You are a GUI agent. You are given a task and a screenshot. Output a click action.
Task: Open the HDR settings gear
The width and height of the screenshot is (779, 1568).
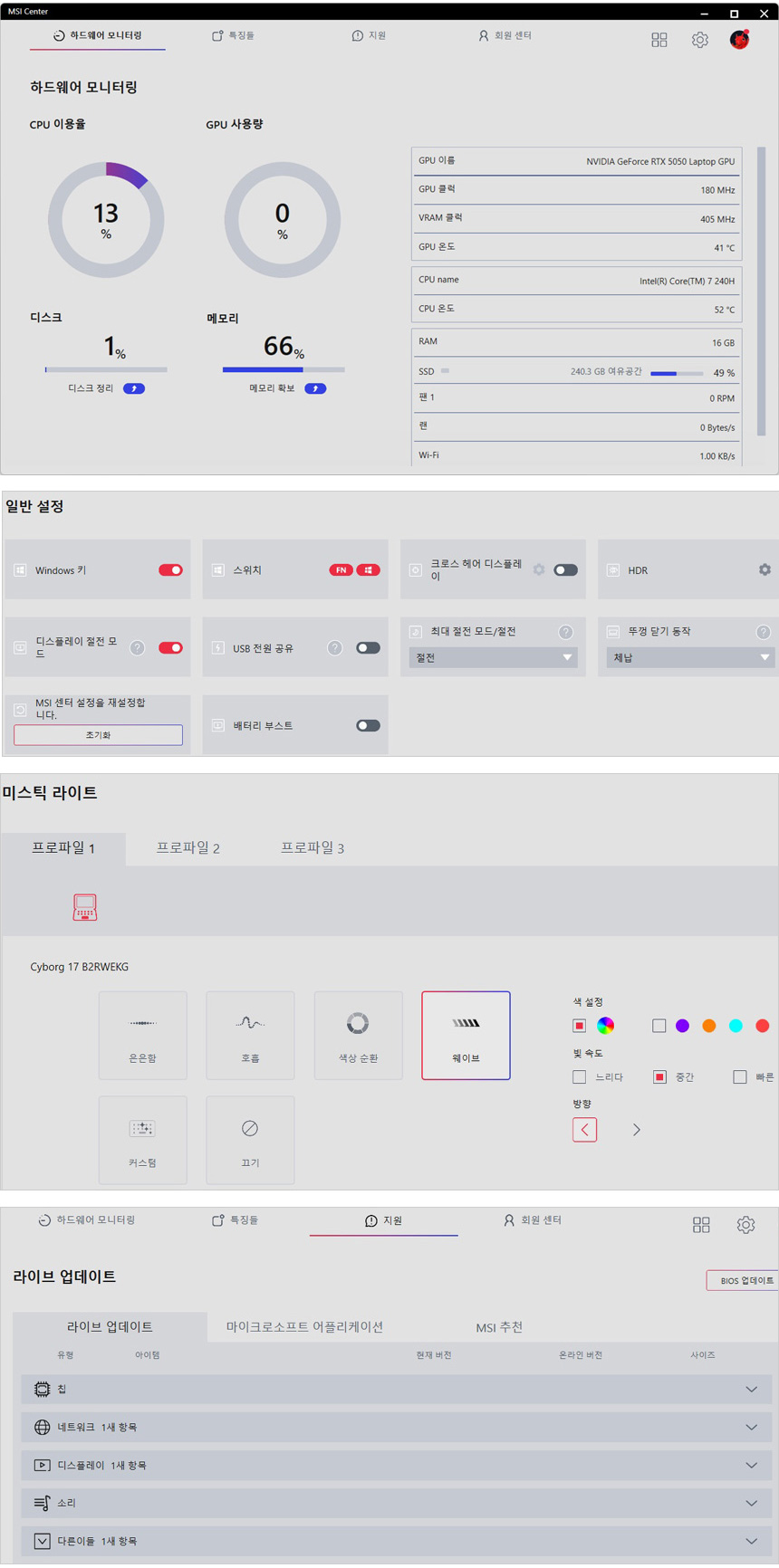point(765,569)
